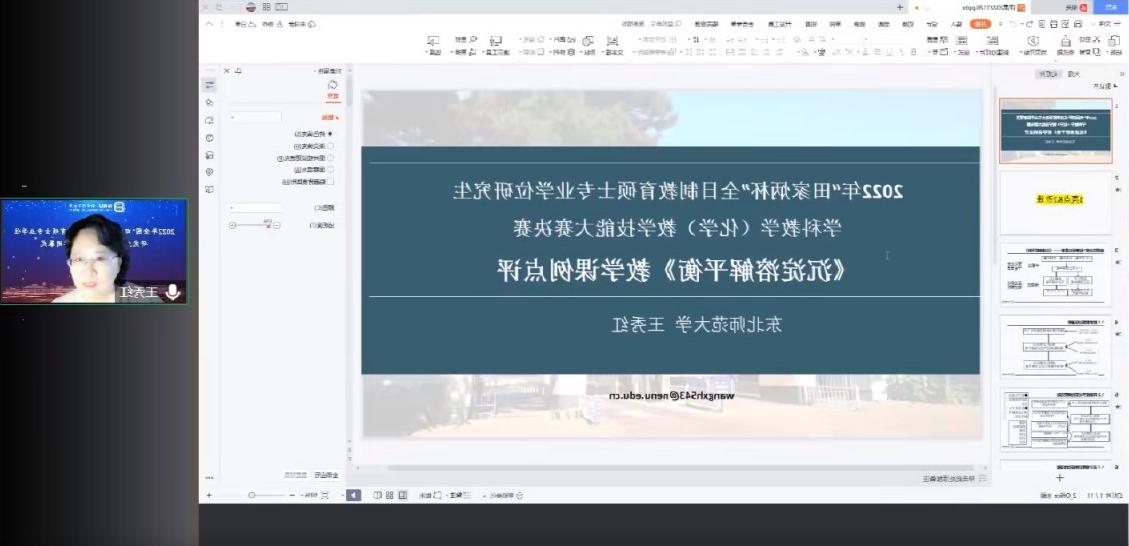The width and height of the screenshot is (1129, 546).
Task: Click the Select (选择) ribbon icon
Action: coord(433,41)
